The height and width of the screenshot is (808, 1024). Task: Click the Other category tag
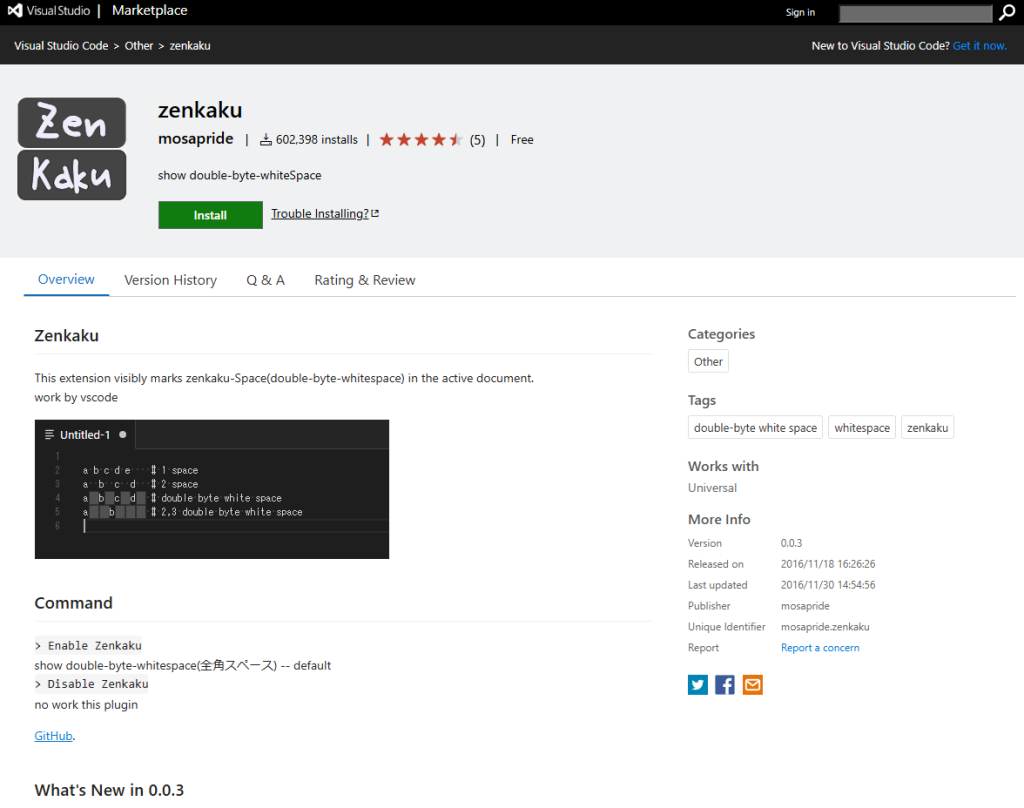[708, 361]
